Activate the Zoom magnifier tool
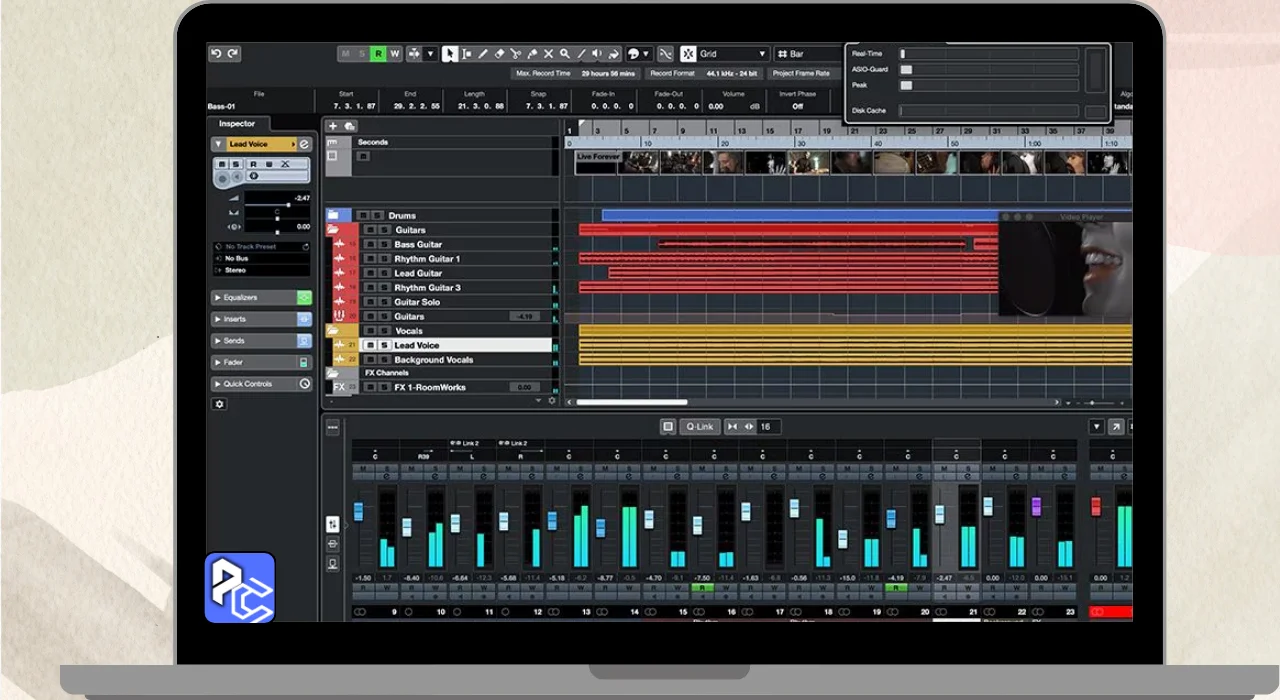This screenshot has width=1280, height=700. click(565, 54)
